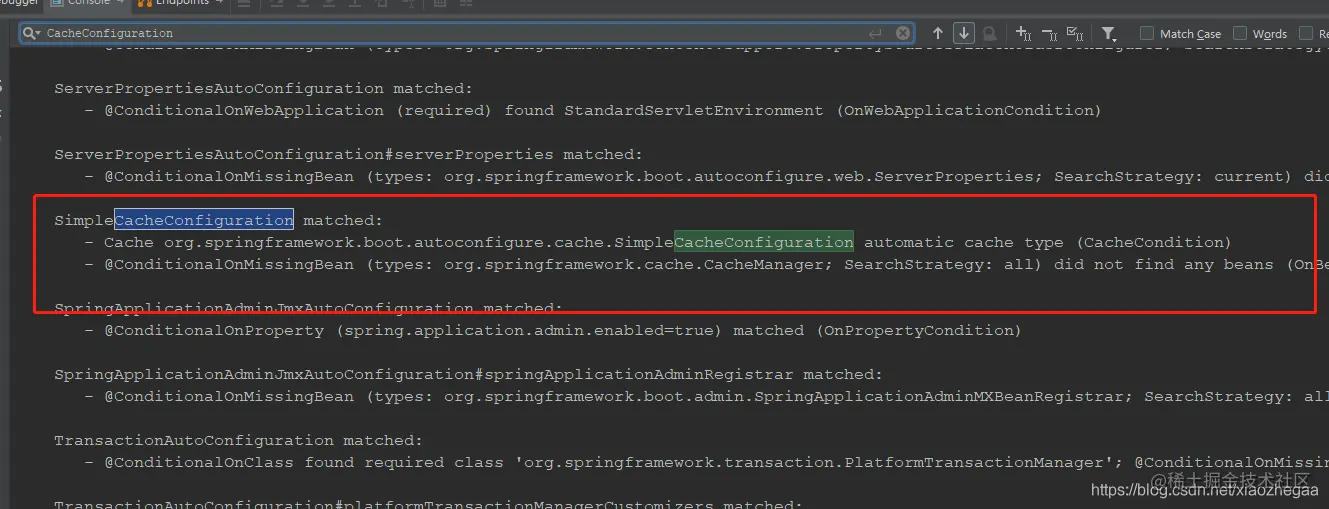Click 'SpringApplicationAdminJmxAutoConfiguration#springApplicationAdminRegistrar matched:' line
1329x509 pixels.
coord(469,374)
